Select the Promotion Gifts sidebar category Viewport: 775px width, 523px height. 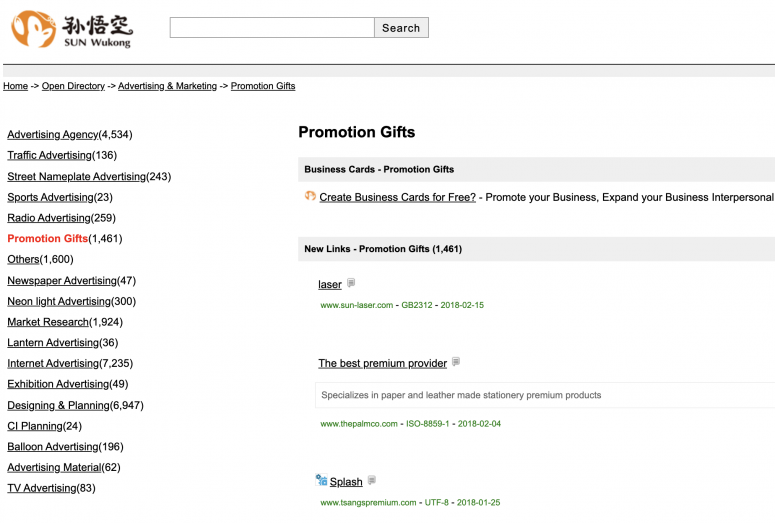click(47, 239)
